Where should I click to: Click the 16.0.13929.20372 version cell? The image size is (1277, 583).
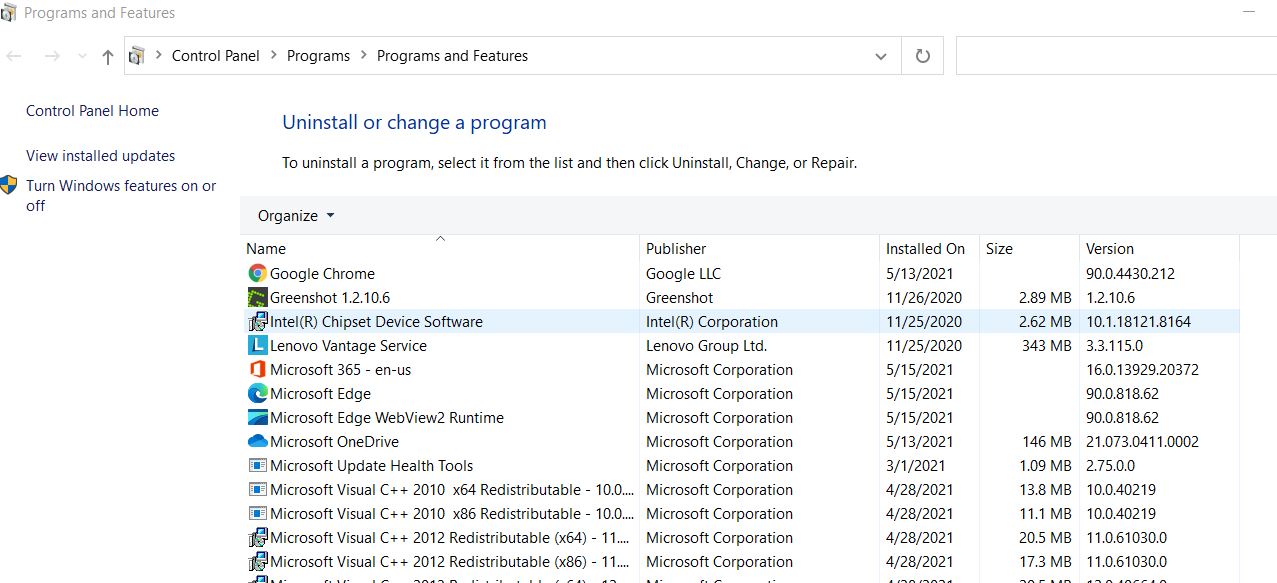1142,369
